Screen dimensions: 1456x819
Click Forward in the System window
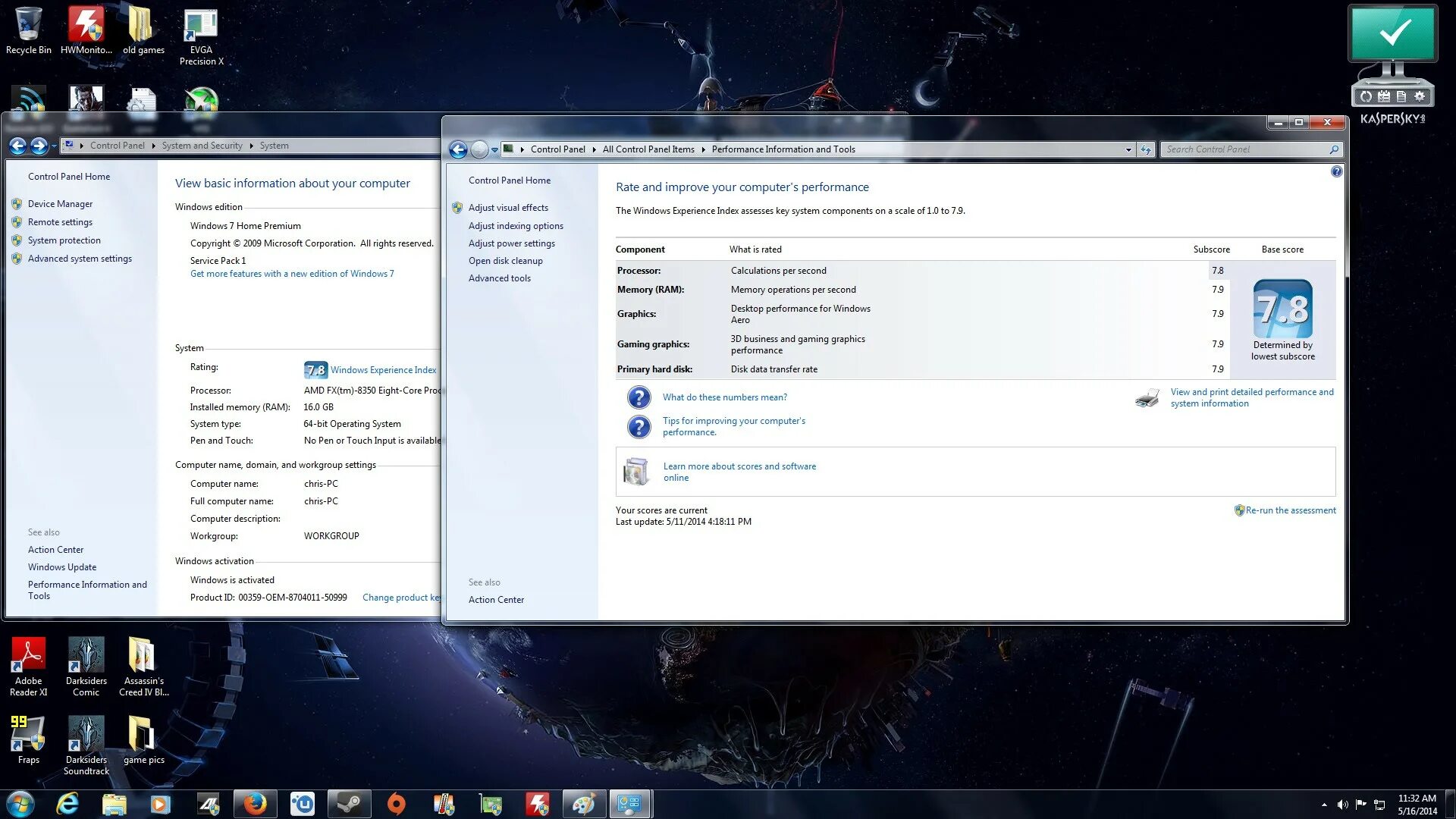coord(39,146)
